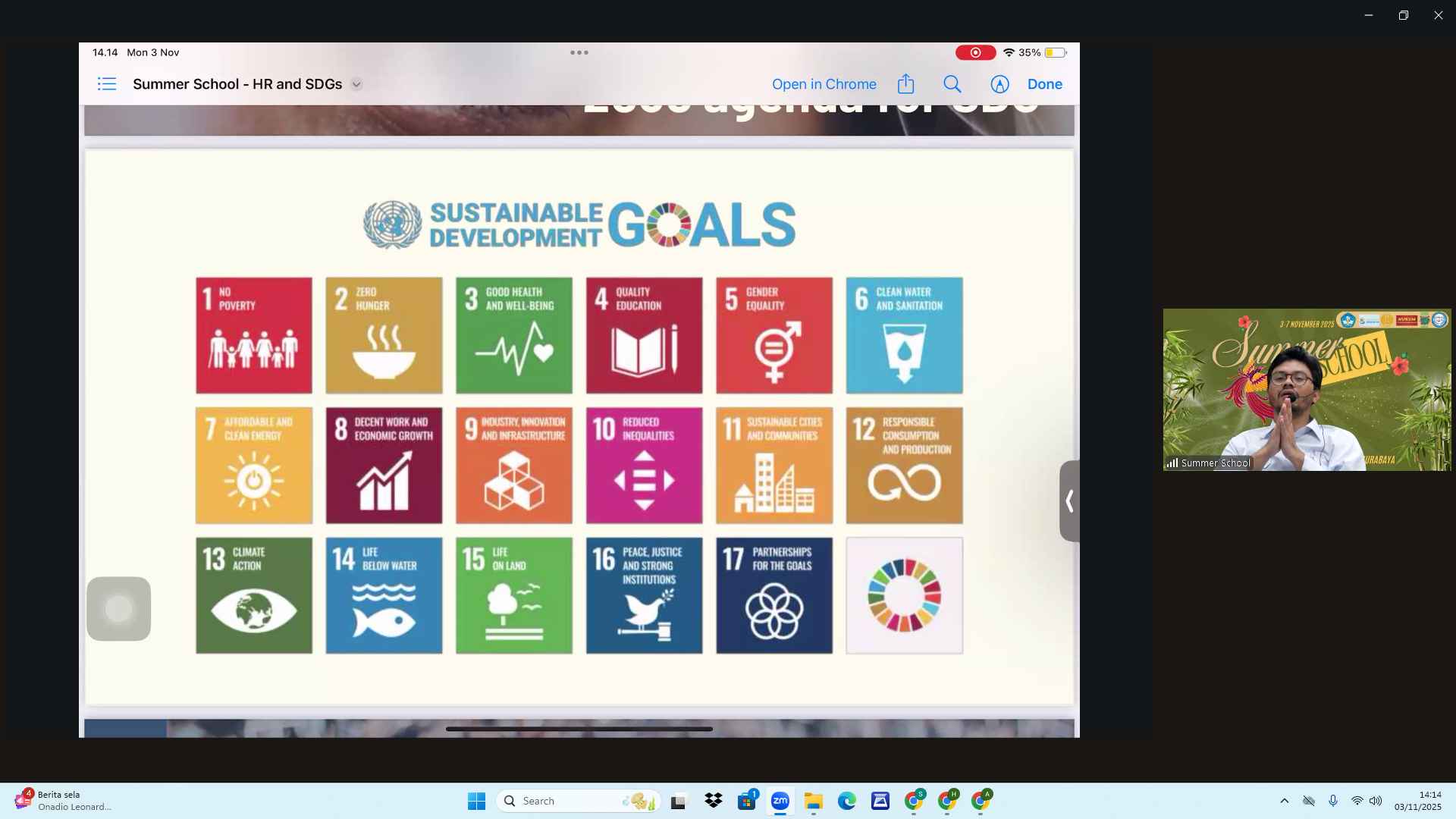
Task: Toggle the microphone tray icon
Action: click(x=1332, y=801)
